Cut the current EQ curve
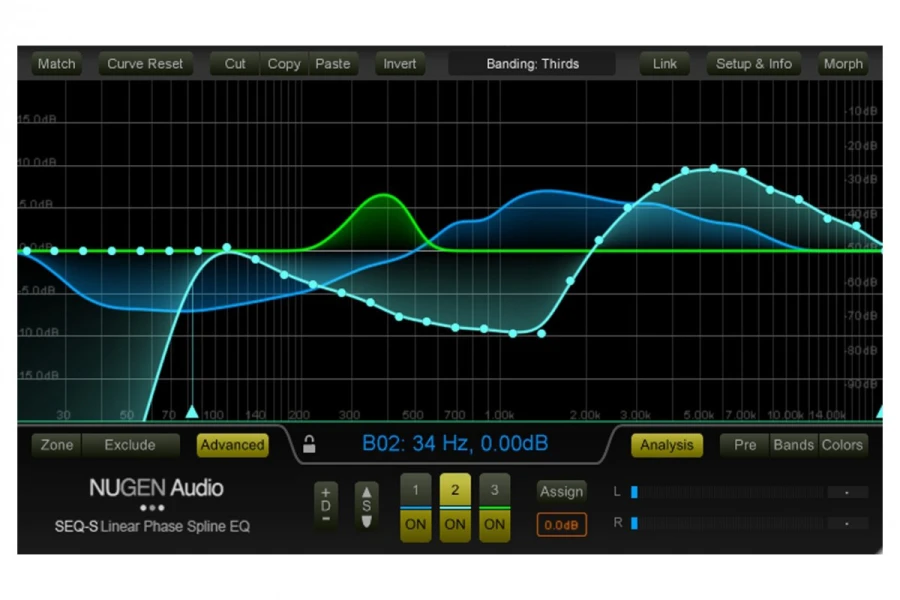The height and width of the screenshot is (600, 900). (235, 64)
